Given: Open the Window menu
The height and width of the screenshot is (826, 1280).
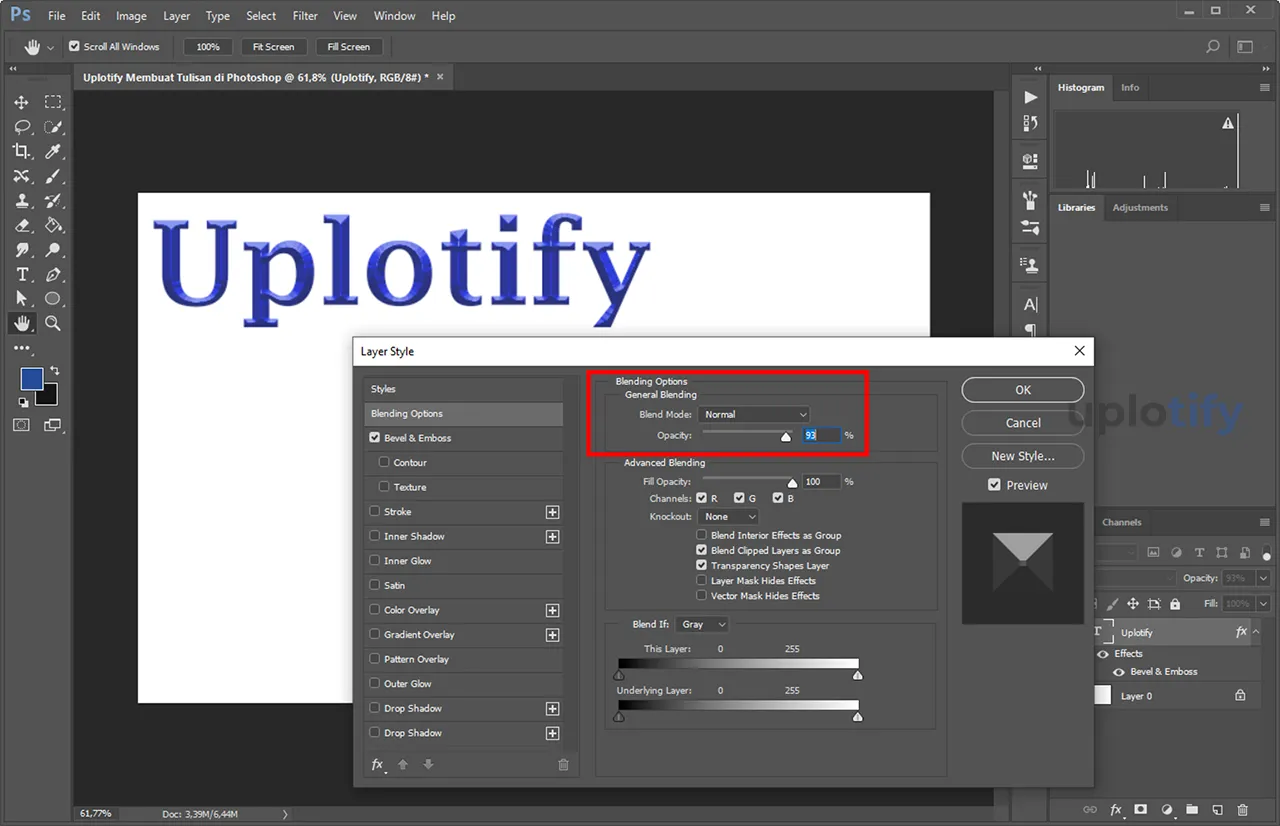Looking at the screenshot, I should coord(394,16).
